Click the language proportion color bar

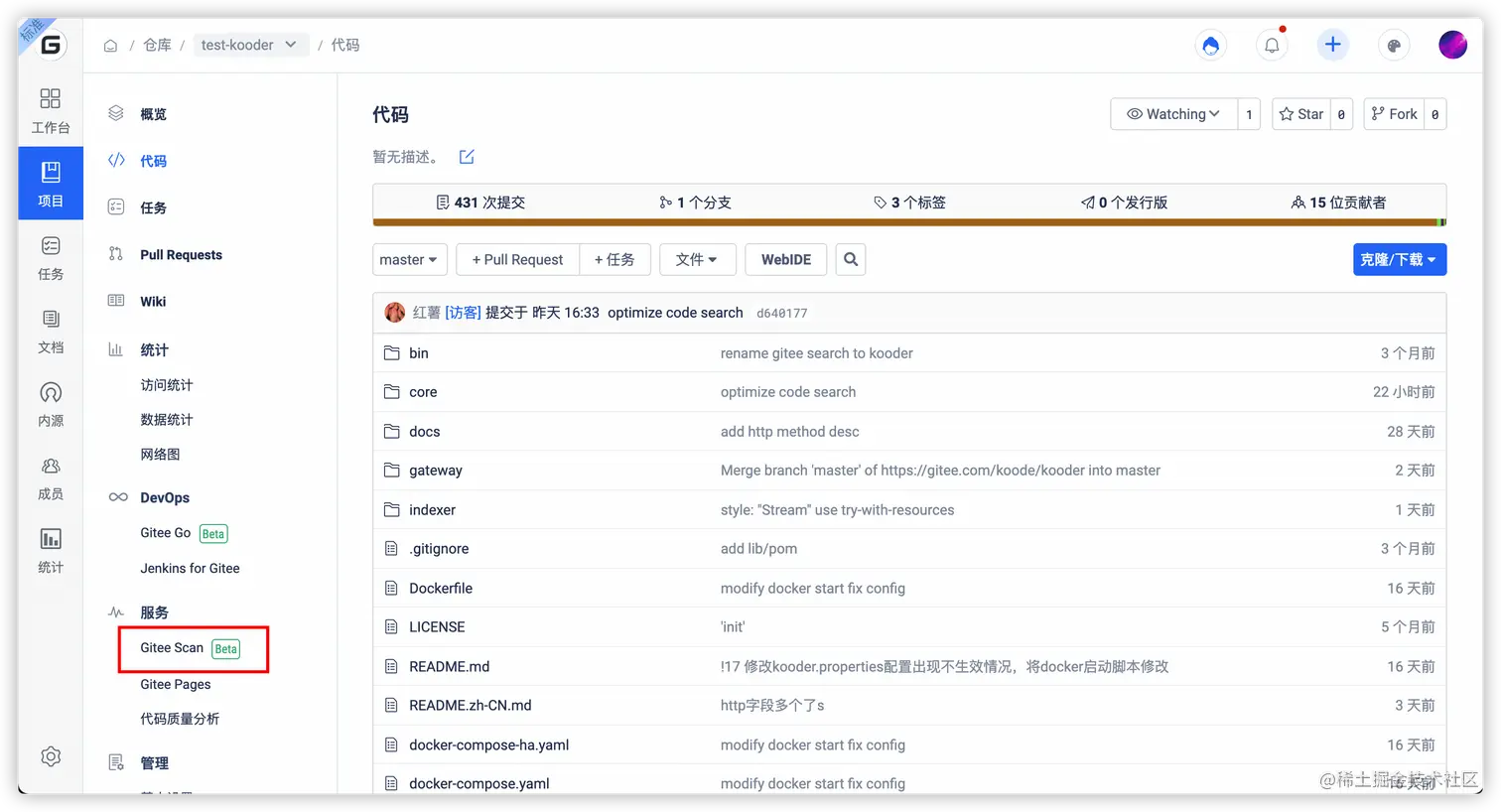[909, 222]
